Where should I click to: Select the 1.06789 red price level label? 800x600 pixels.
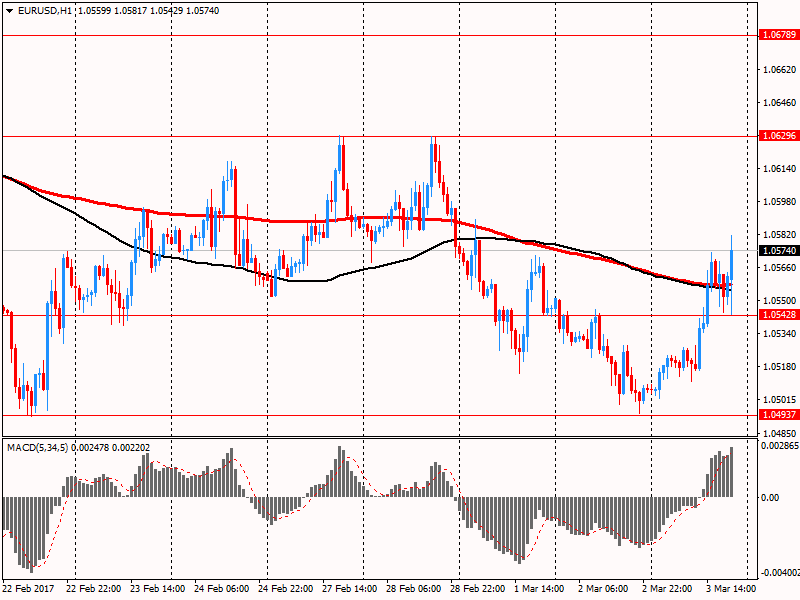coord(779,35)
